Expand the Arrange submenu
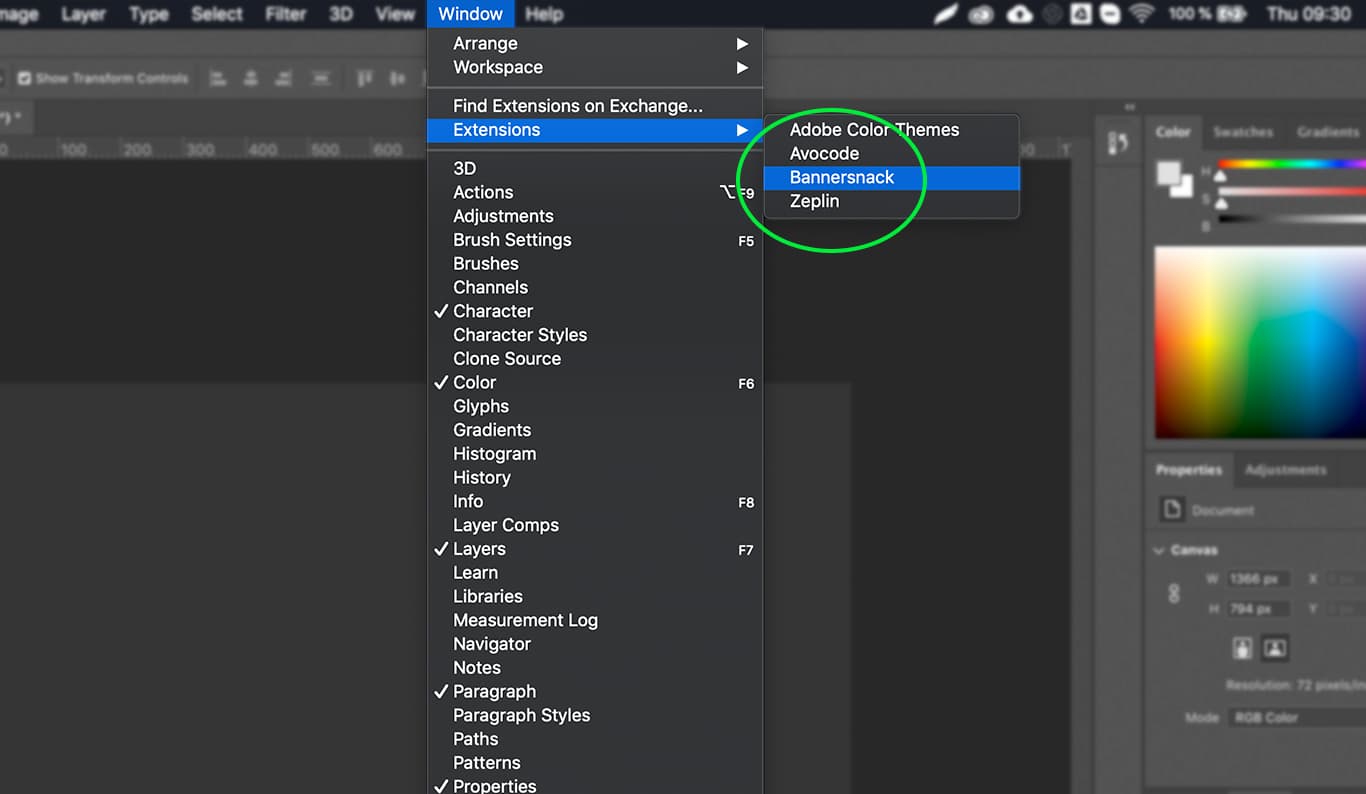The height and width of the screenshot is (794, 1366). (595, 43)
